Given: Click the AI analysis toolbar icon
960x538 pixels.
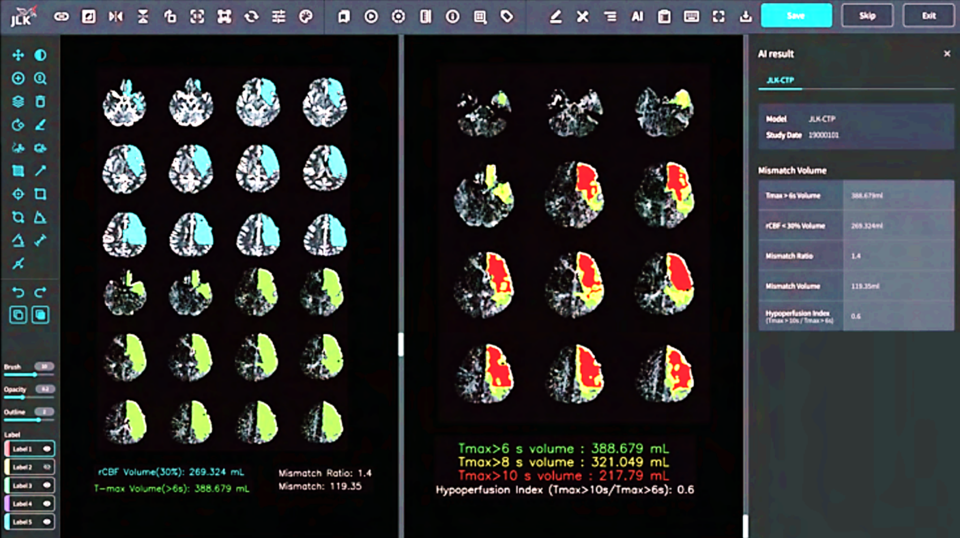Looking at the screenshot, I should tap(637, 16).
